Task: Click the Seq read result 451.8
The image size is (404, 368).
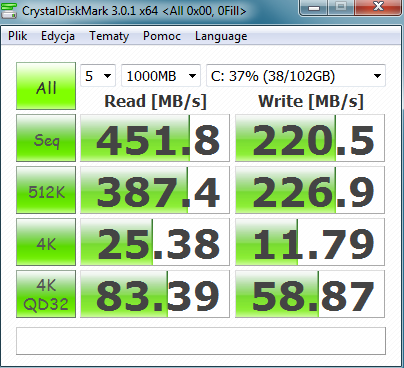Action: pyautogui.click(x=155, y=138)
